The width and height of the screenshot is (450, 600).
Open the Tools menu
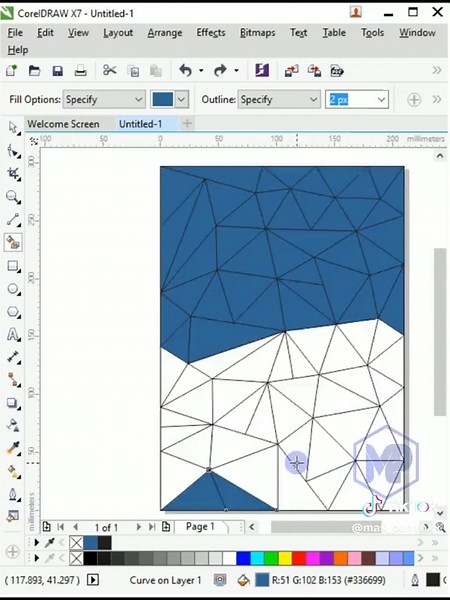[372, 33]
